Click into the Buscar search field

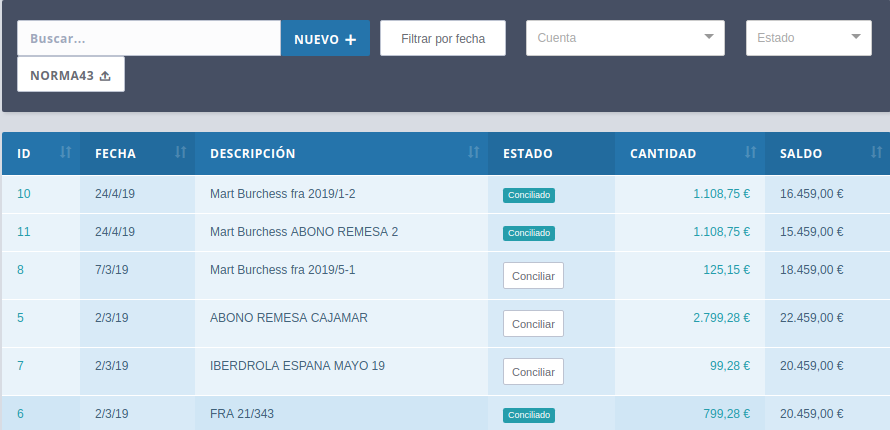click(x=149, y=39)
